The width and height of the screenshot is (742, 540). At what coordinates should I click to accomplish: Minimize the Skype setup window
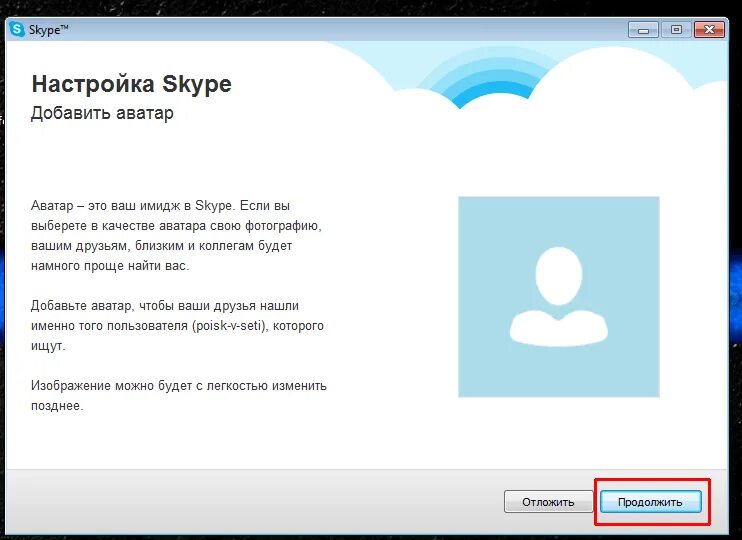pyautogui.click(x=643, y=30)
